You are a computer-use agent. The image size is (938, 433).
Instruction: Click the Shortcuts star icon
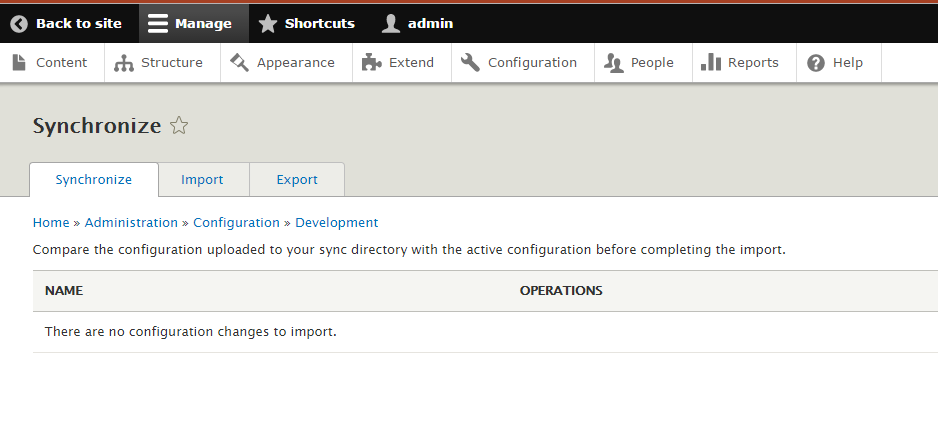point(268,23)
